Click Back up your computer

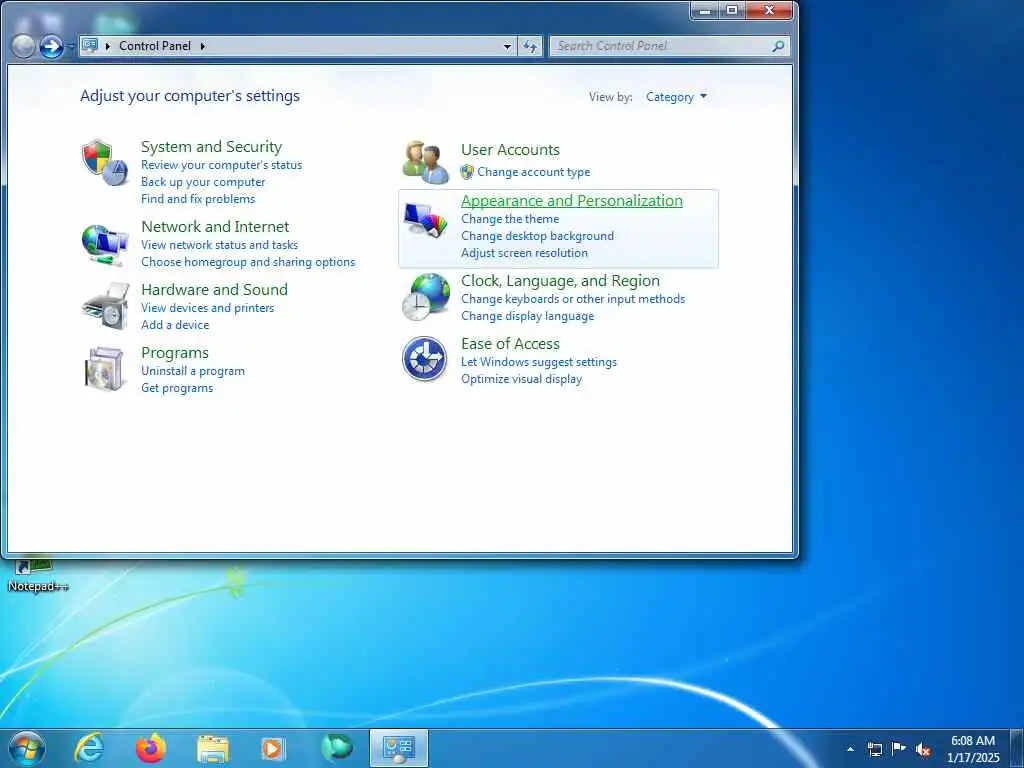tap(203, 182)
